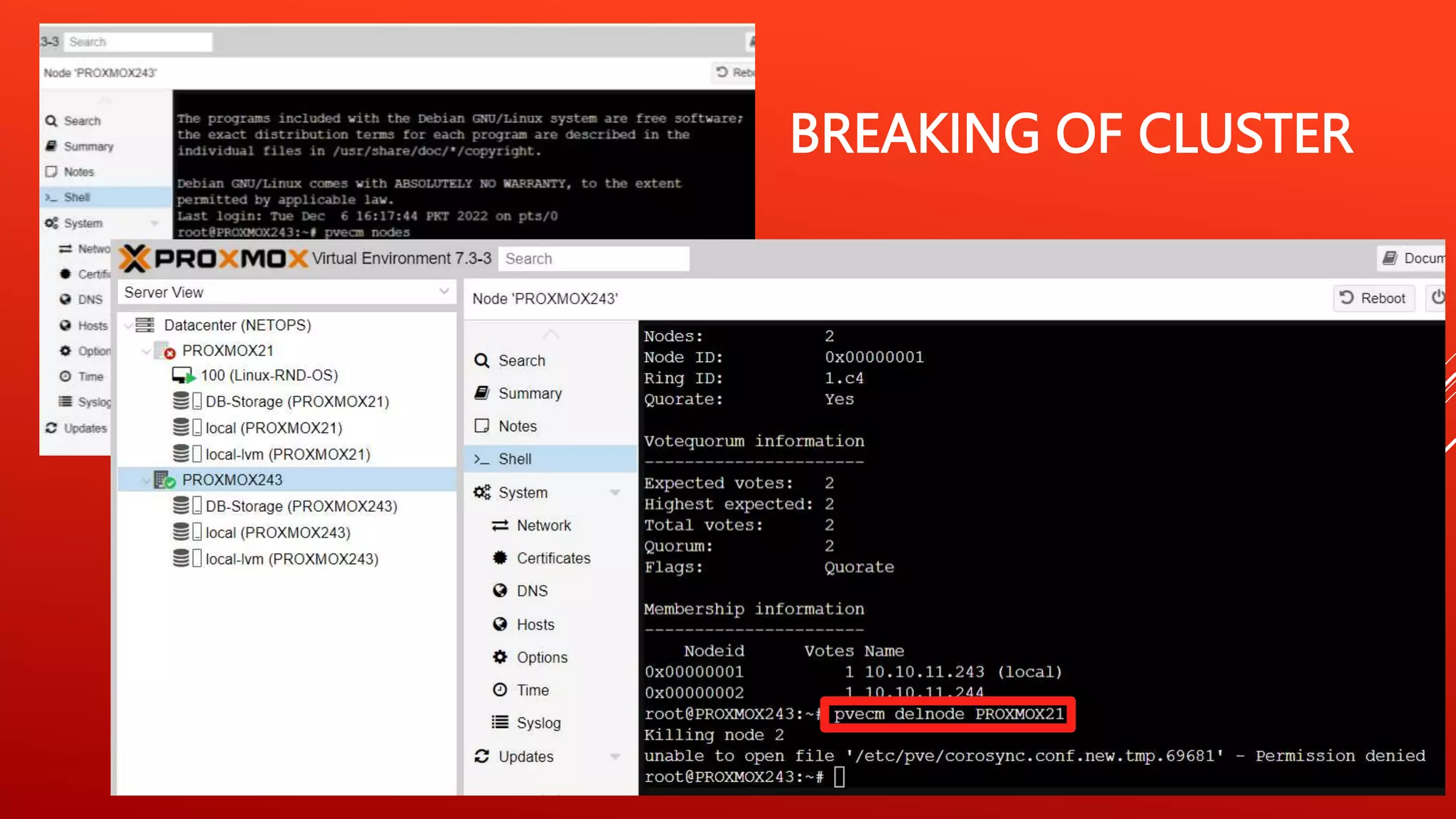Click the Certificates badge icon

[x=500, y=558]
